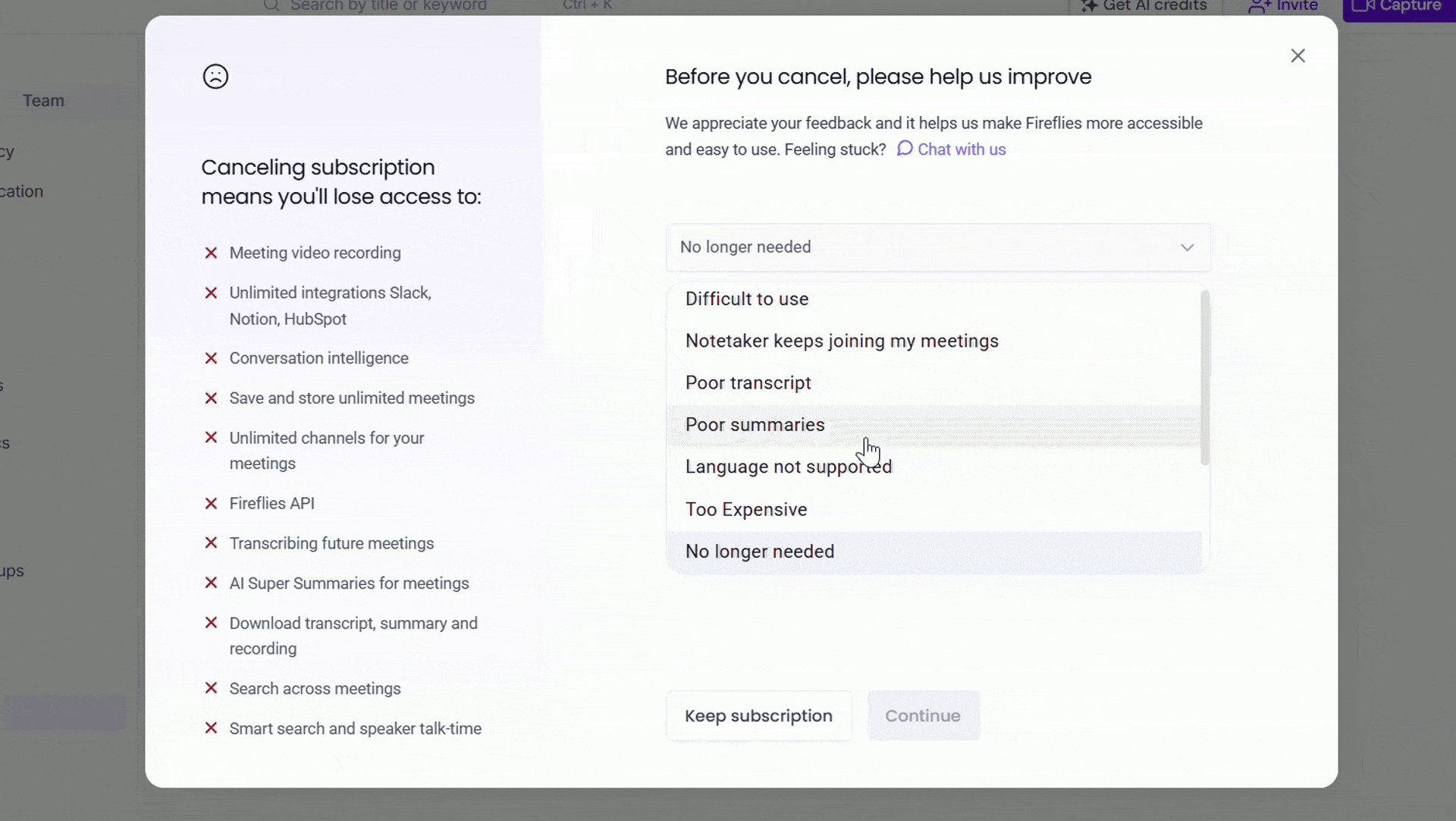Image resolution: width=1456 pixels, height=821 pixels.
Task: Click the chat bubble icon beside Chat with us
Action: pos(905,148)
